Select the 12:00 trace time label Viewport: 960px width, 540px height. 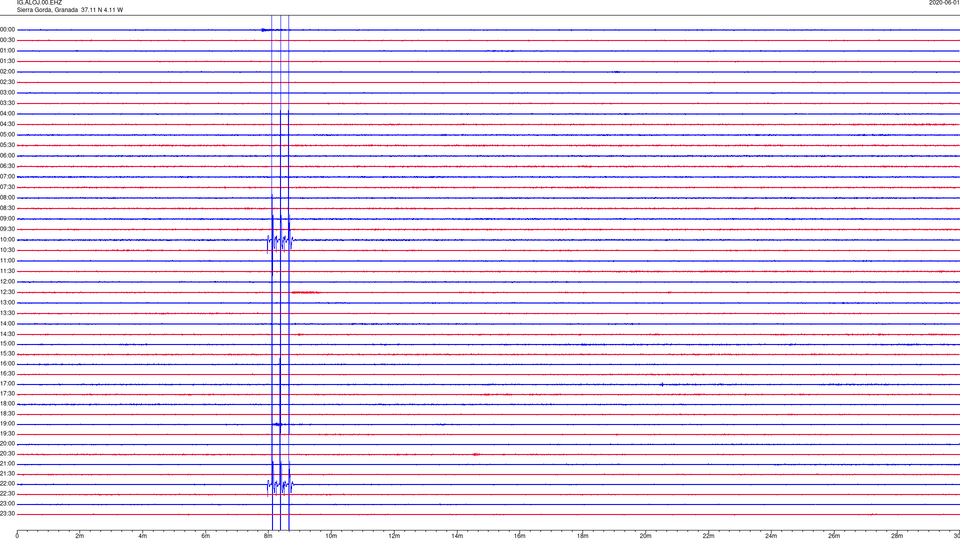click(7, 282)
